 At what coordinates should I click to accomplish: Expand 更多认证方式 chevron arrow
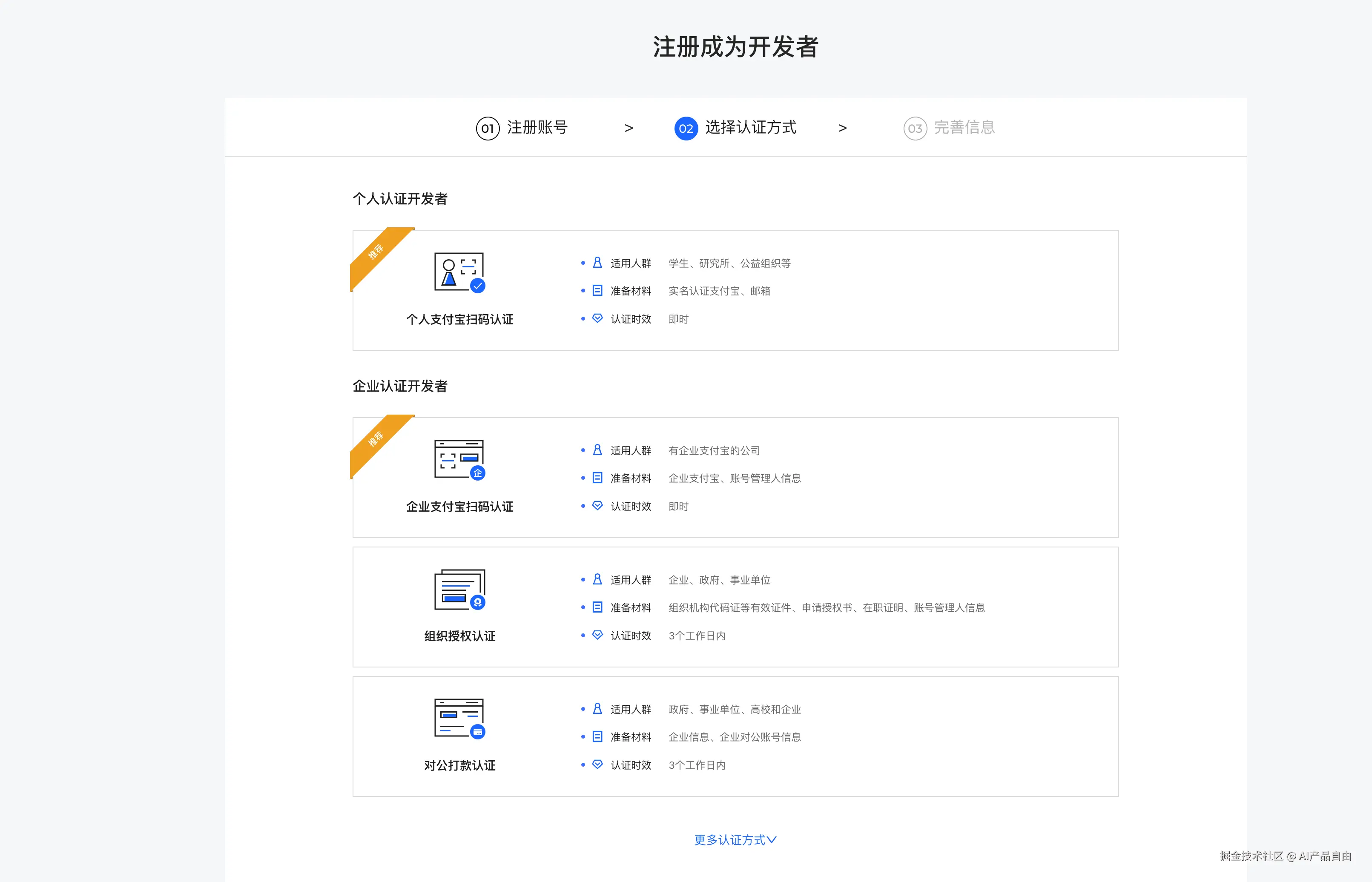click(772, 839)
